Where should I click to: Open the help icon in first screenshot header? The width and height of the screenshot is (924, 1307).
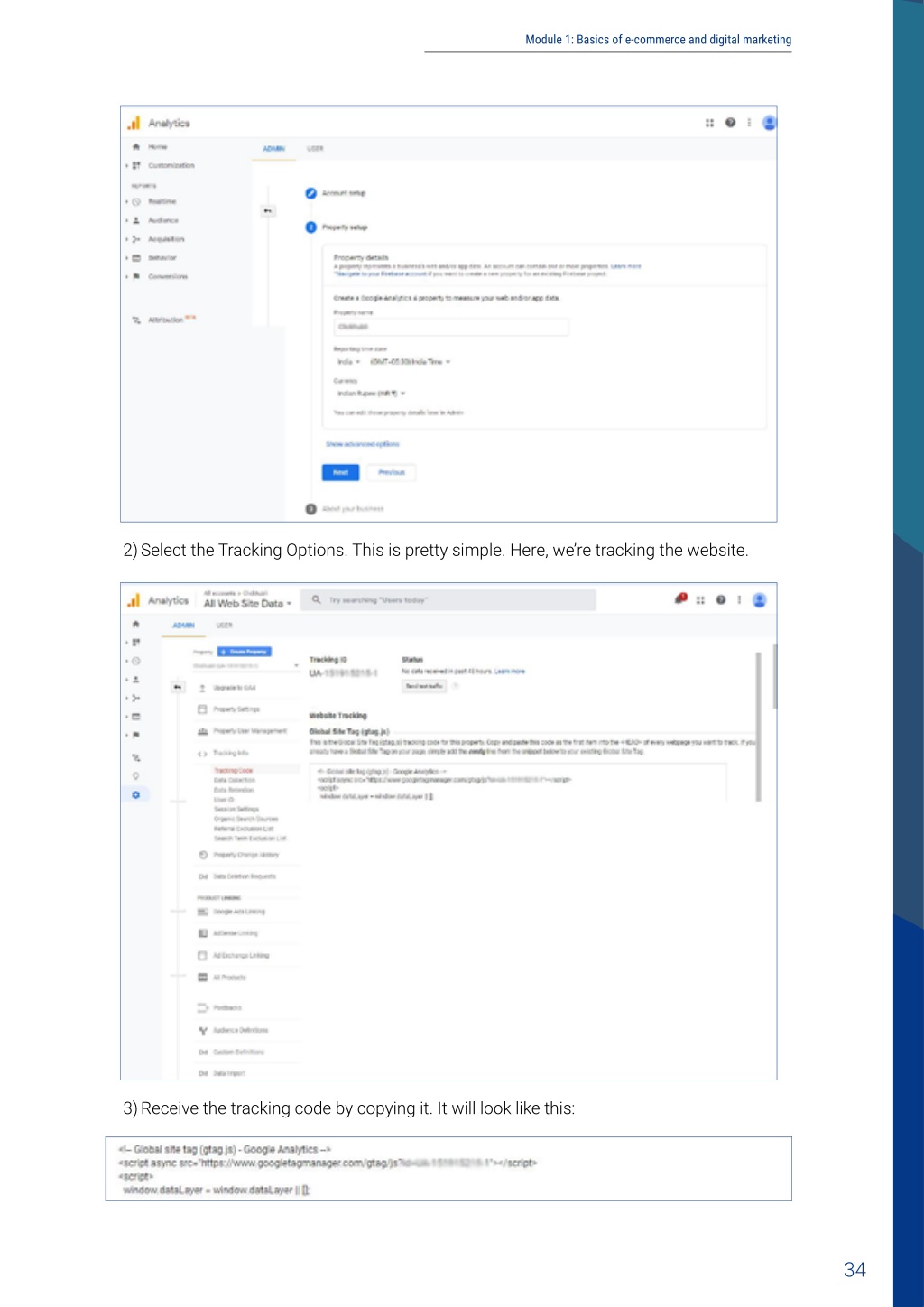pos(730,123)
